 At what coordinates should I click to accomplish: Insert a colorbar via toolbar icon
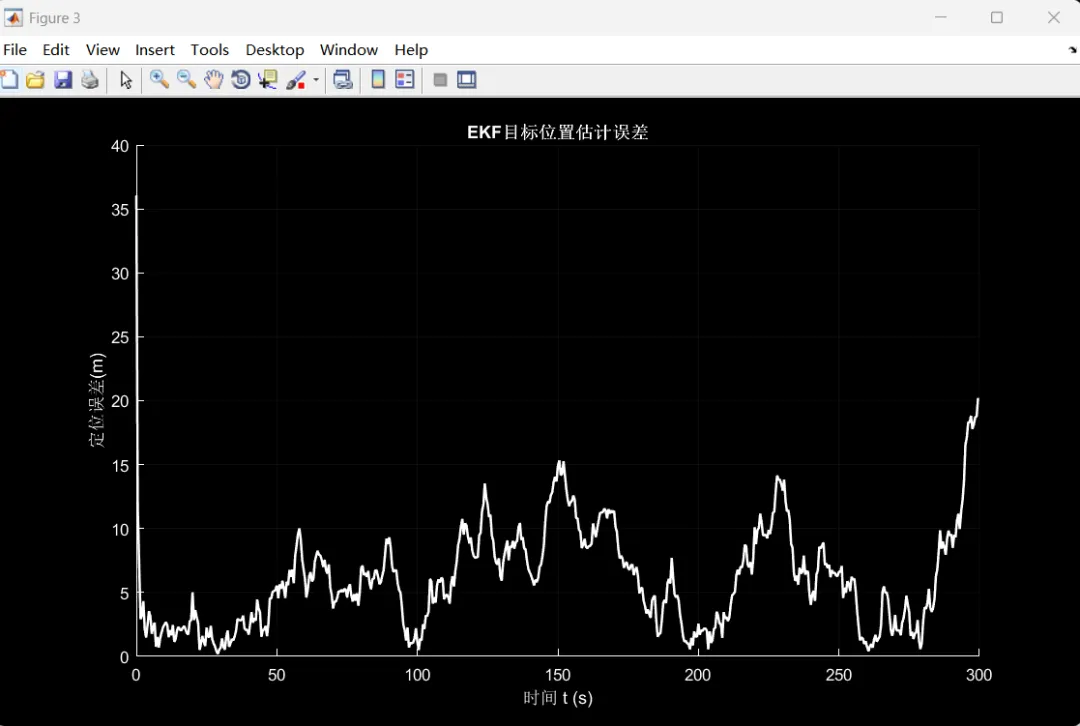coord(377,80)
